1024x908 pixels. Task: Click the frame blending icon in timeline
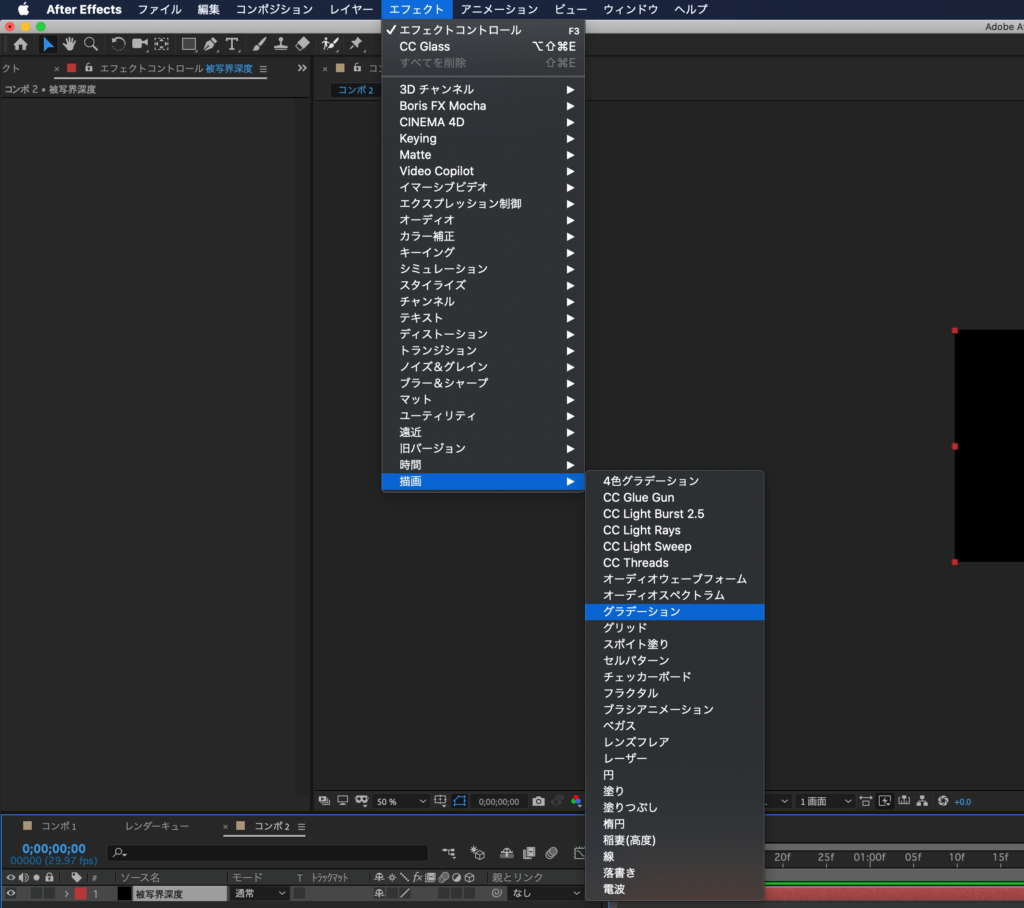click(x=529, y=852)
